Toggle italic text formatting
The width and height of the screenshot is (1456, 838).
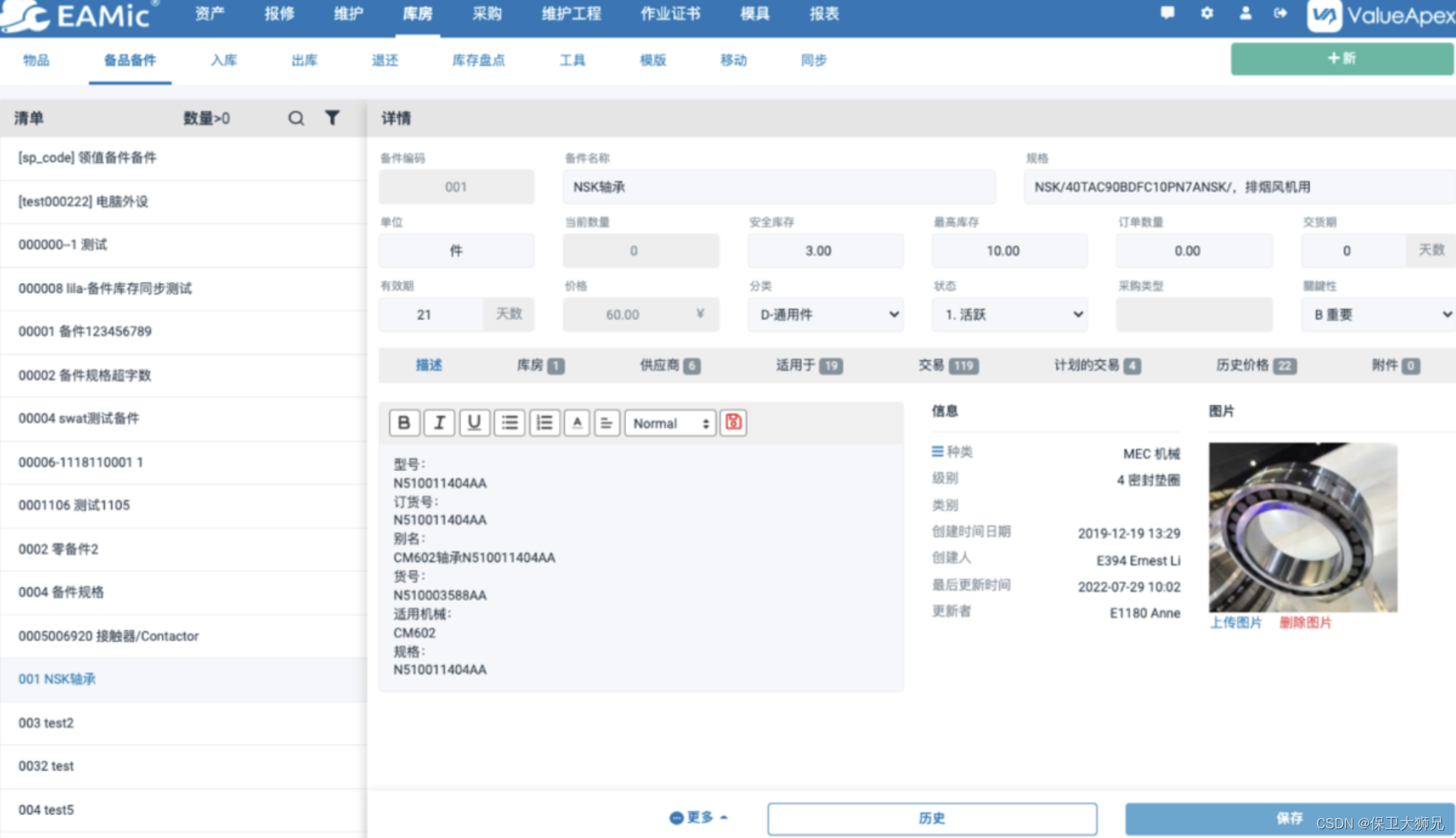[439, 423]
